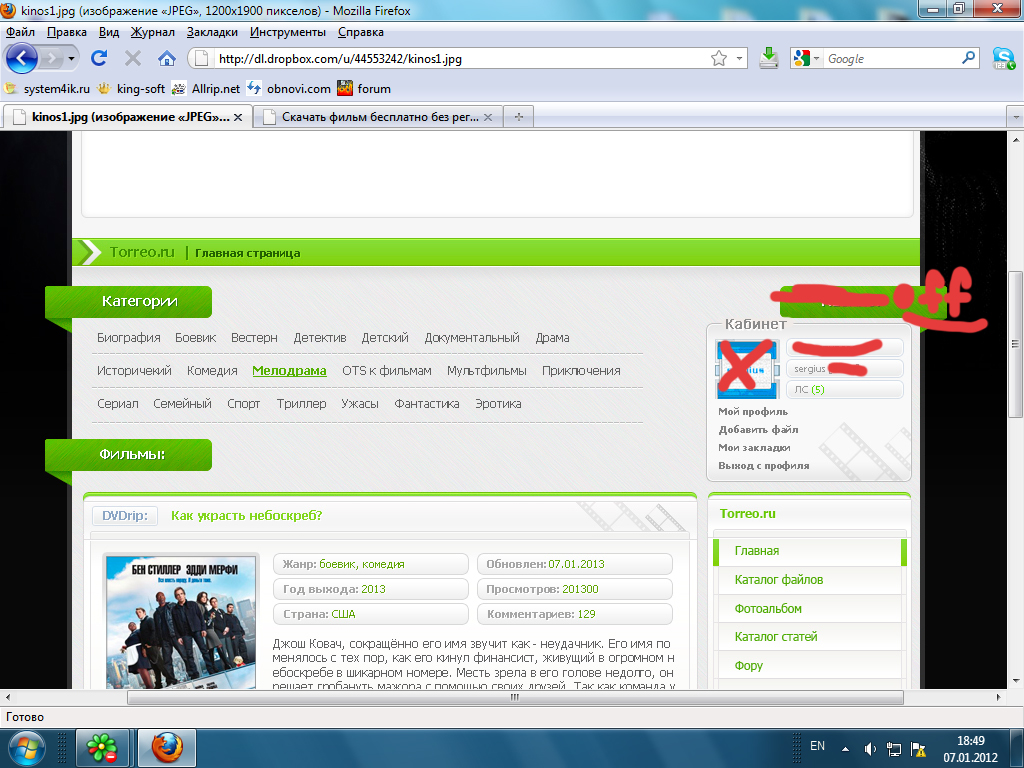Click the Каталог файлов text
This screenshot has height=768, width=1024.
click(778, 579)
